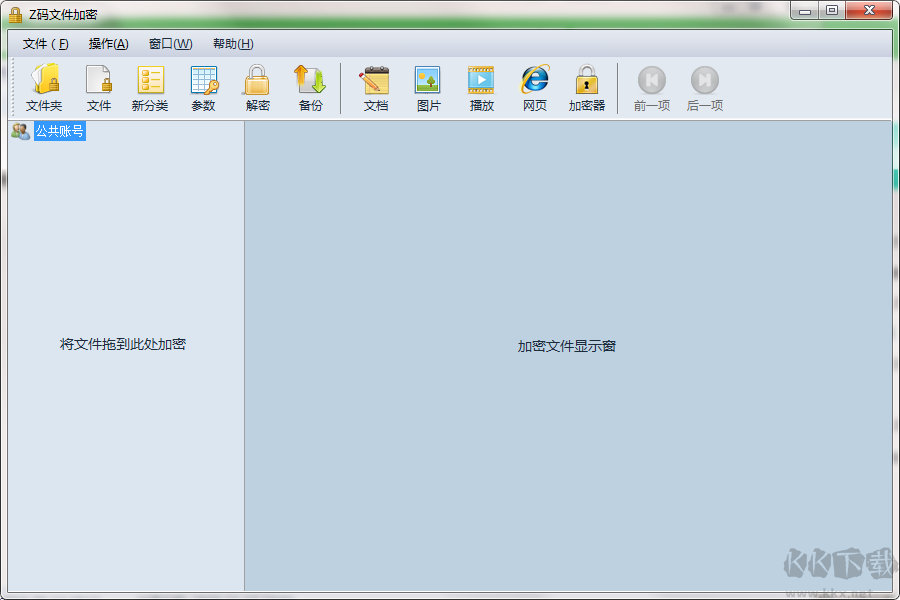
Task: Click the 备份 backup toolbar icon
Action: tap(311, 88)
